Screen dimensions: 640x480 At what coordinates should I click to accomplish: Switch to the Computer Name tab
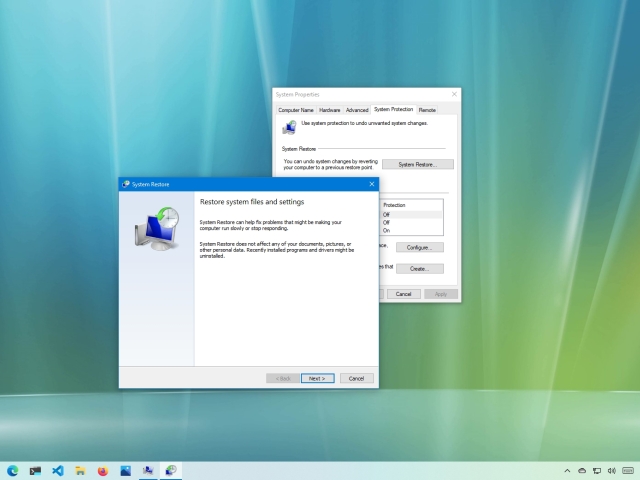click(x=296, y=110)
